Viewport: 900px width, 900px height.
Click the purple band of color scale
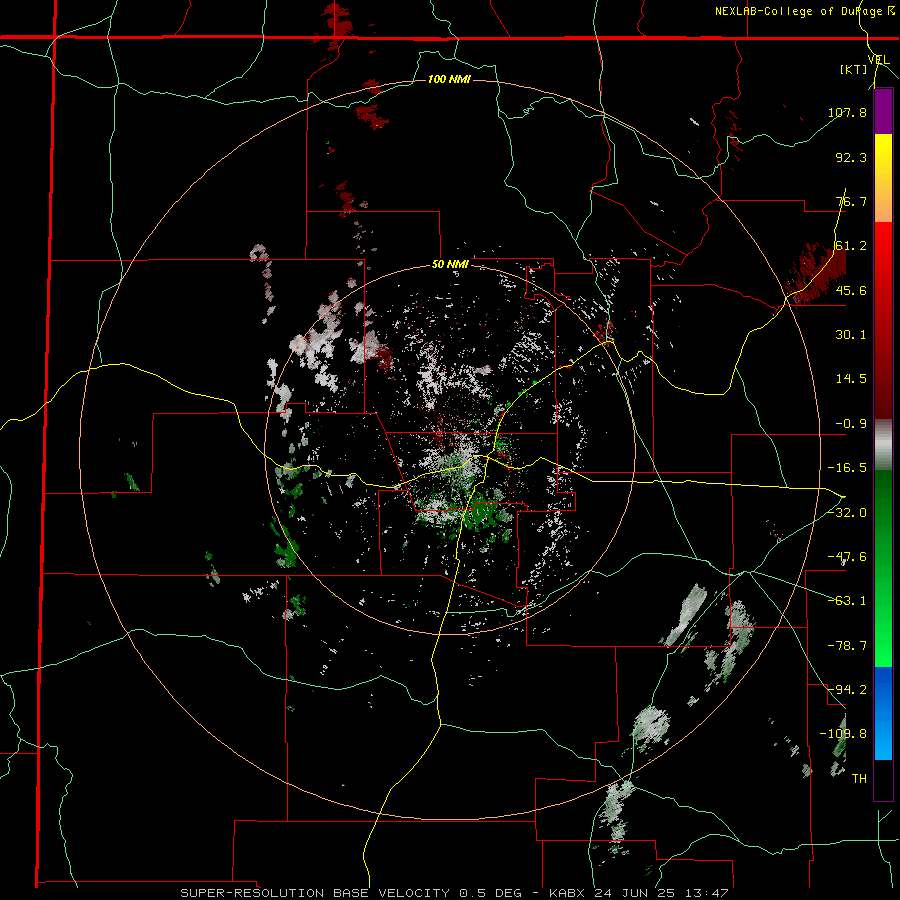pyautogui.click(x=883, y=111)
